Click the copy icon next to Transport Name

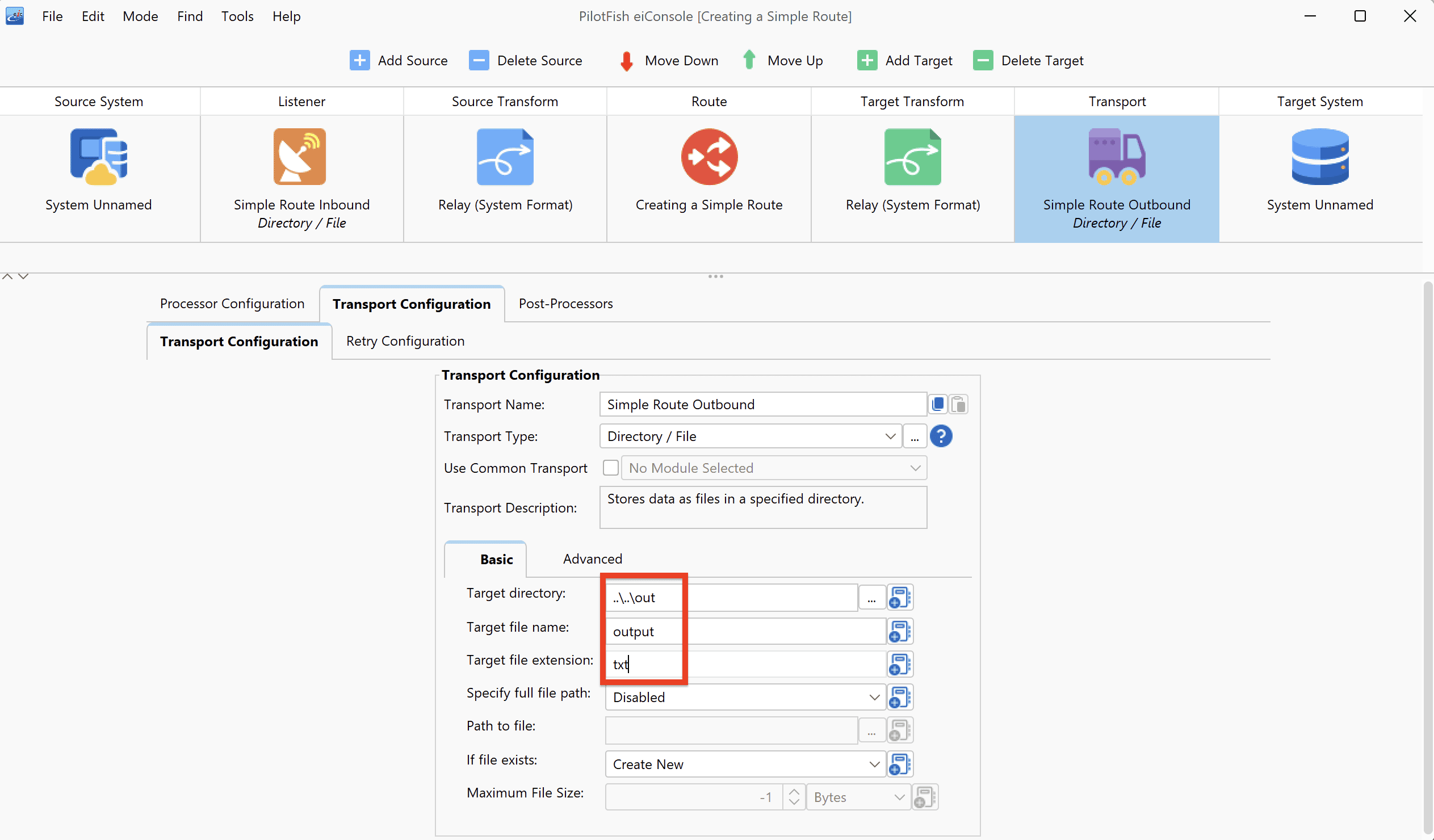click(938, 405)
